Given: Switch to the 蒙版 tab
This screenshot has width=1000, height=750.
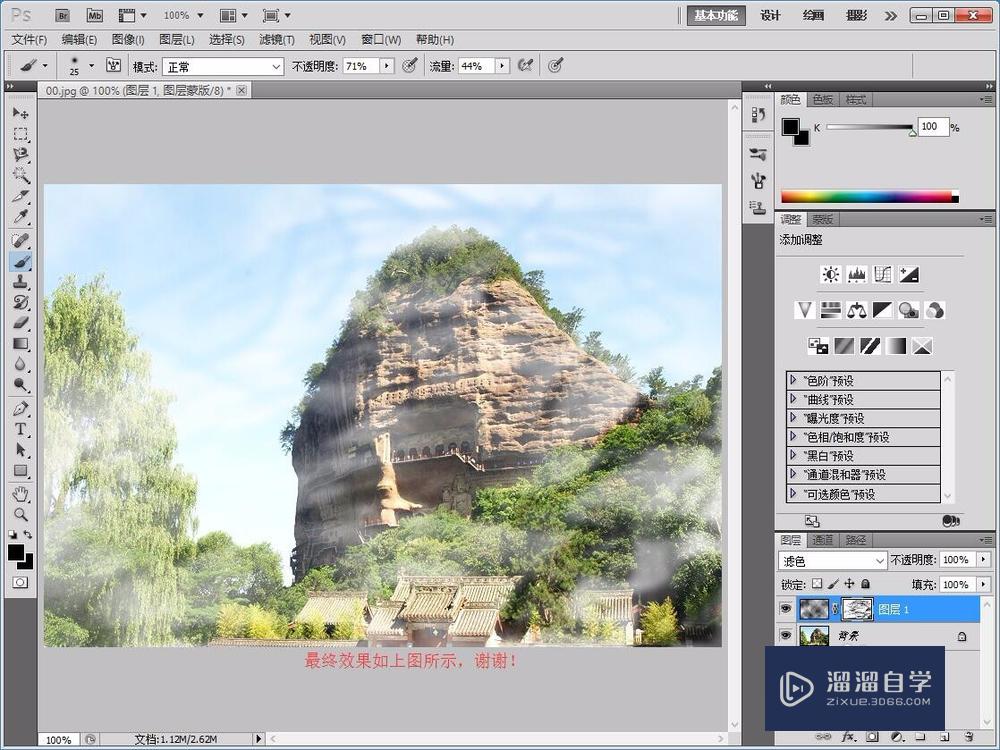Looking at the screenshot, I should point(822,219).
